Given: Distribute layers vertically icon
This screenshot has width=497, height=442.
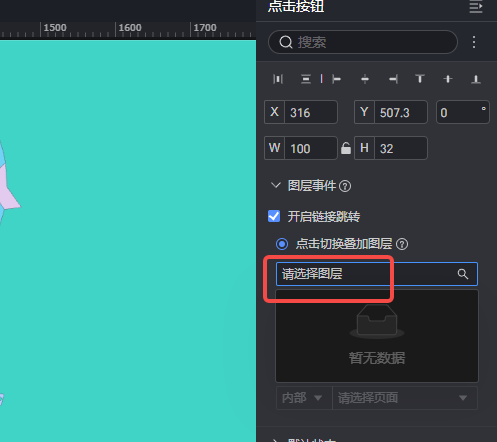Looking at the screenshot, I should click(x=306, y=79).
